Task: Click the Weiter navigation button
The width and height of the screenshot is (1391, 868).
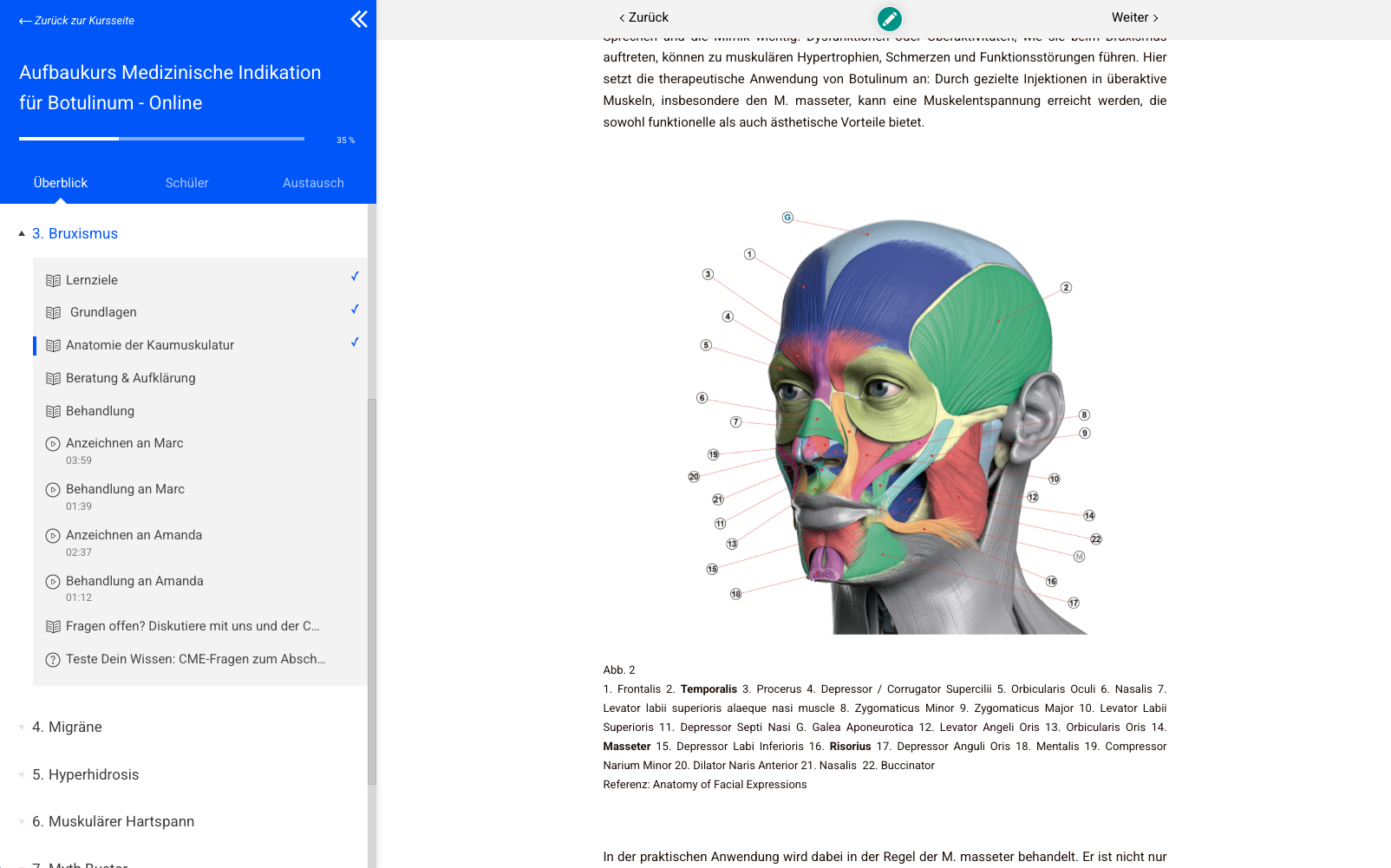Action: (1135, 17)
